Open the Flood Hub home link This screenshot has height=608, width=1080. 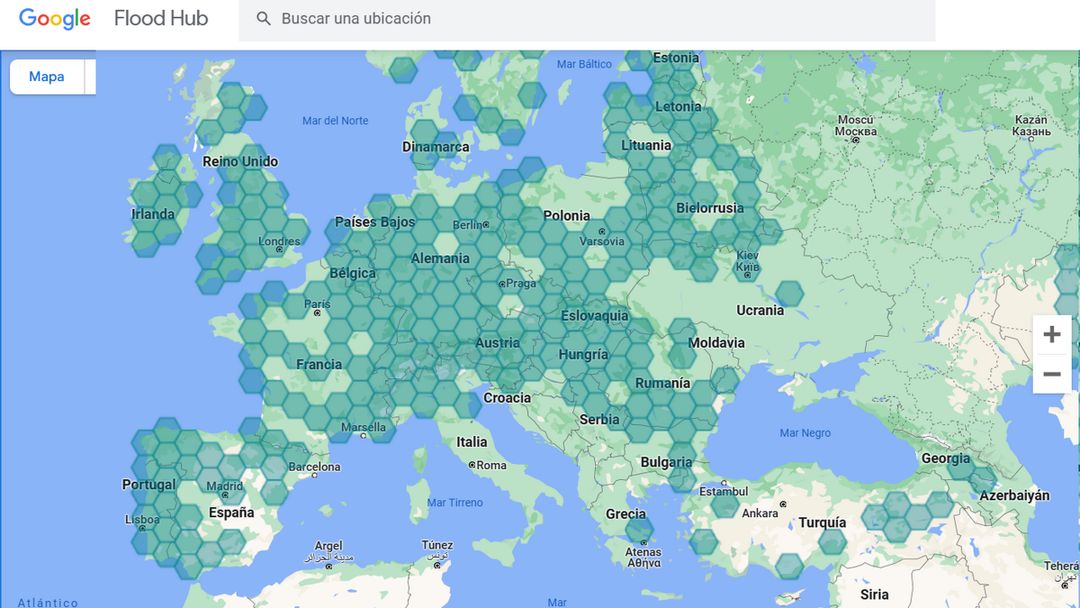[160, 18]
